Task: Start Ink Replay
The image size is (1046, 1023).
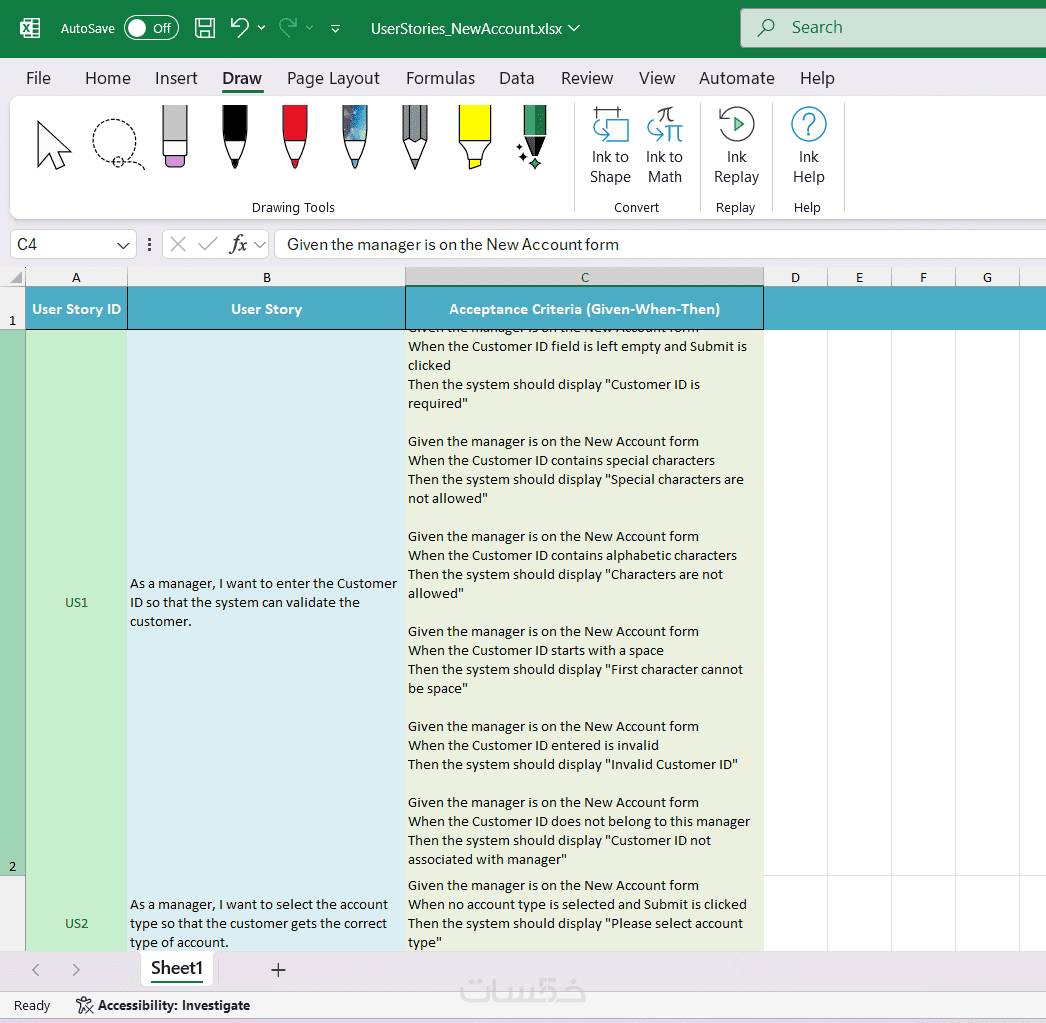Action: pos(736,147)
